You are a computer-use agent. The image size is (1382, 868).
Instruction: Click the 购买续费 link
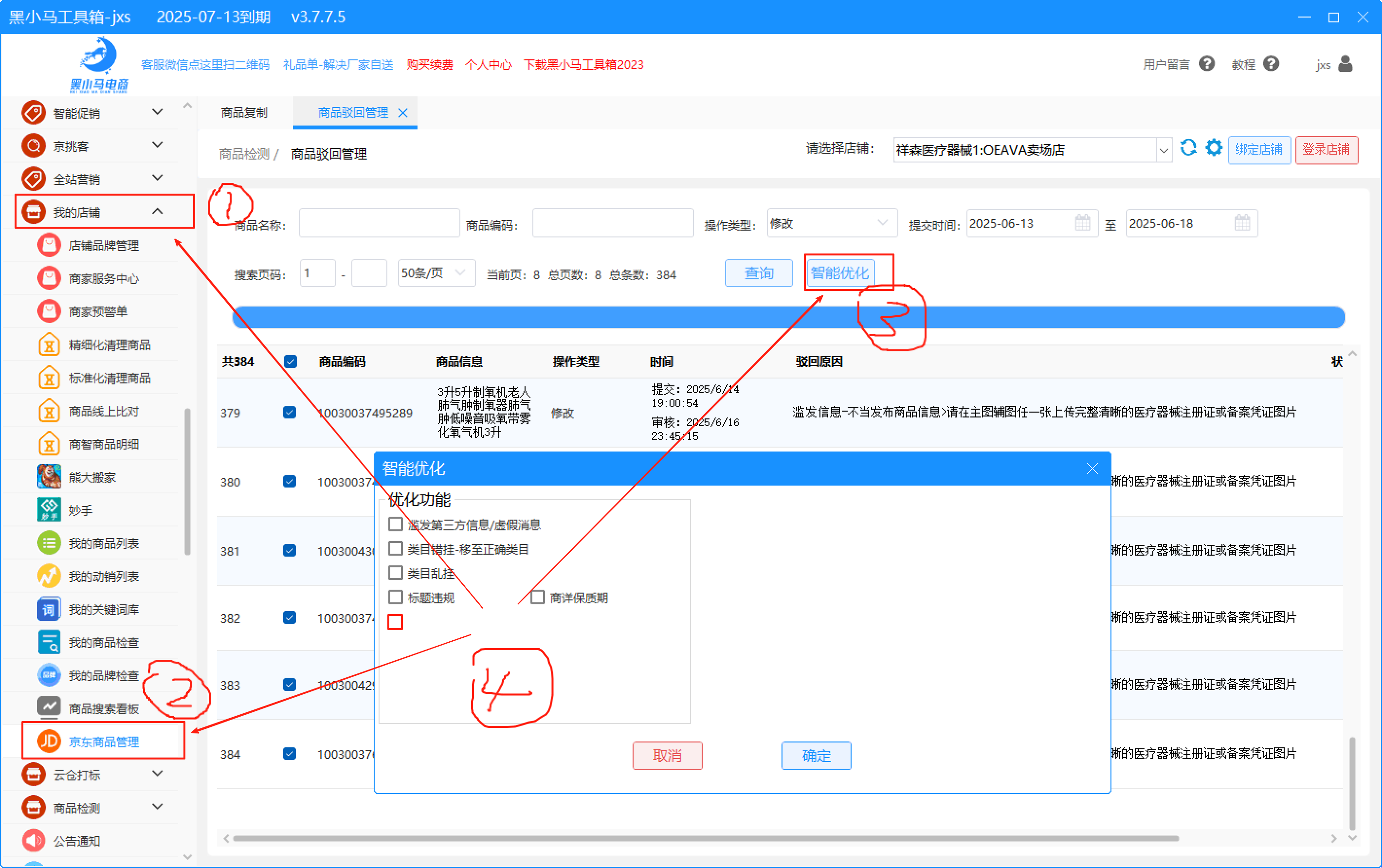(429, 65)
